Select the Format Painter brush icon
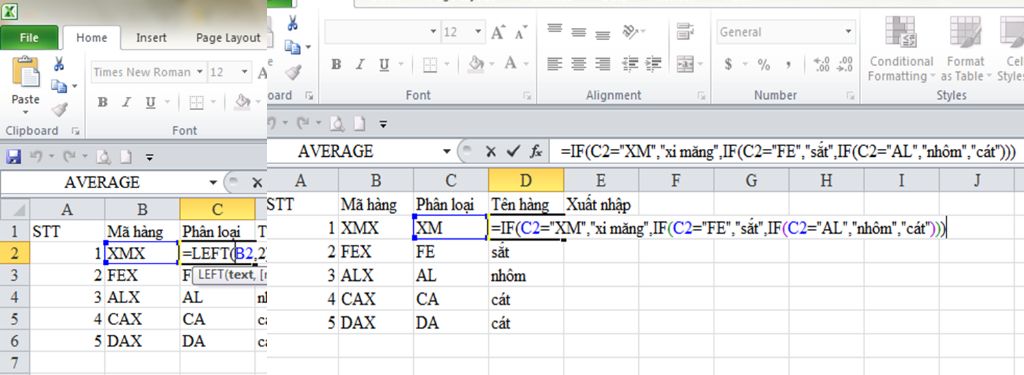 click(59, 109)
